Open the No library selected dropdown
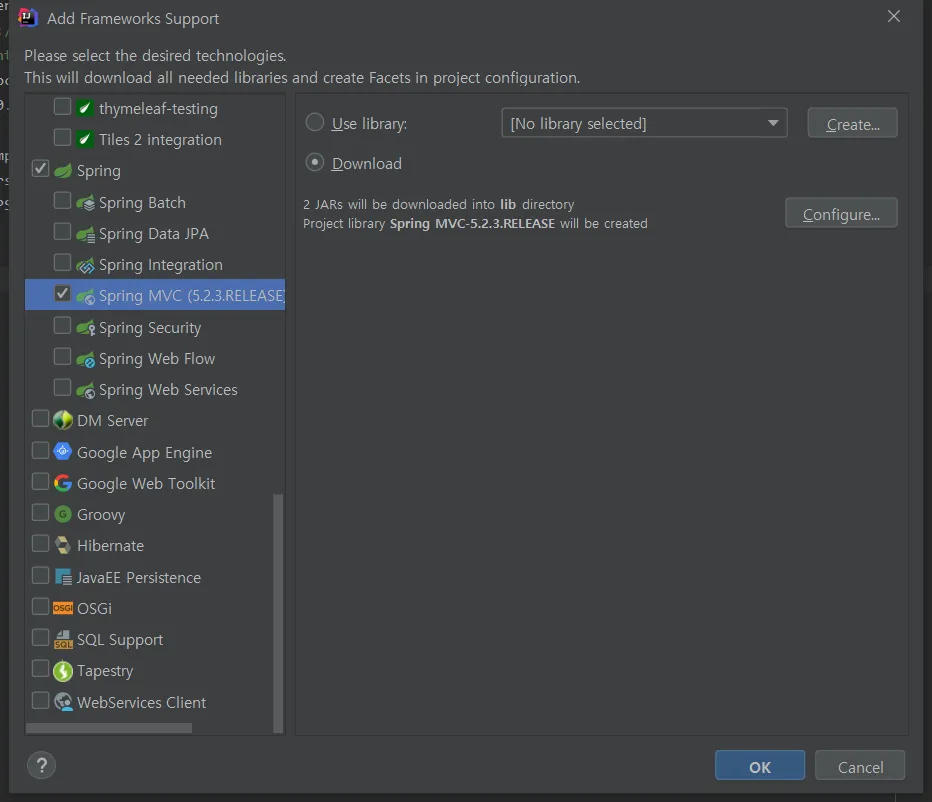This screenshot has height=802, width=932. [643, 123]
